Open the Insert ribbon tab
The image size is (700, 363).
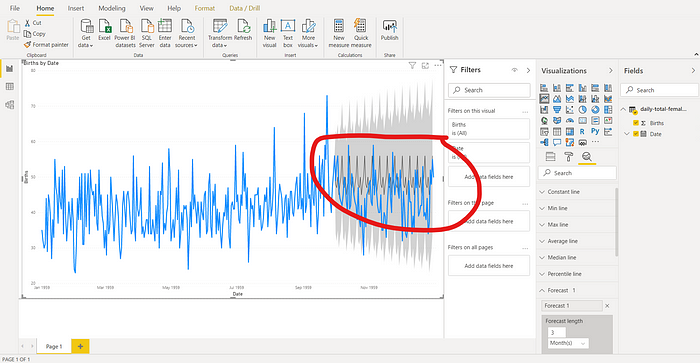pos(76,8)
